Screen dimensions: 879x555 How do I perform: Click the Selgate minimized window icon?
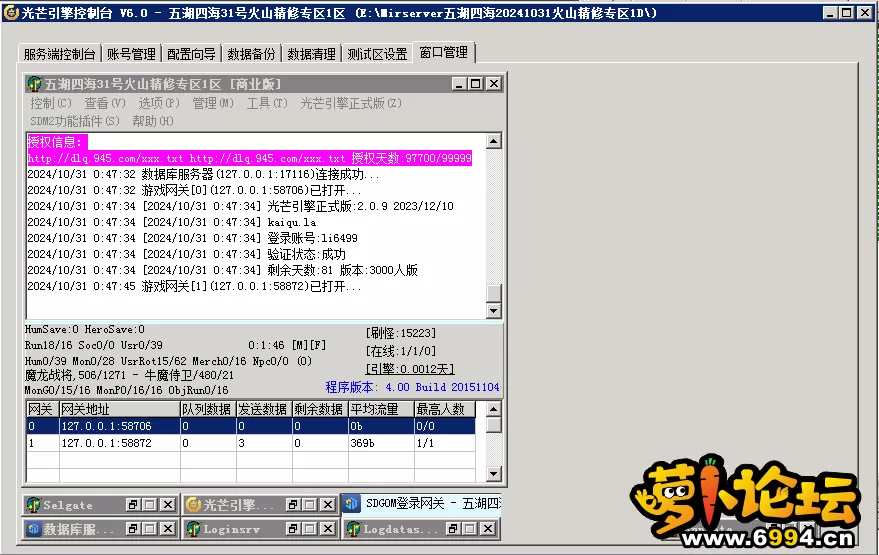[34, 505]
